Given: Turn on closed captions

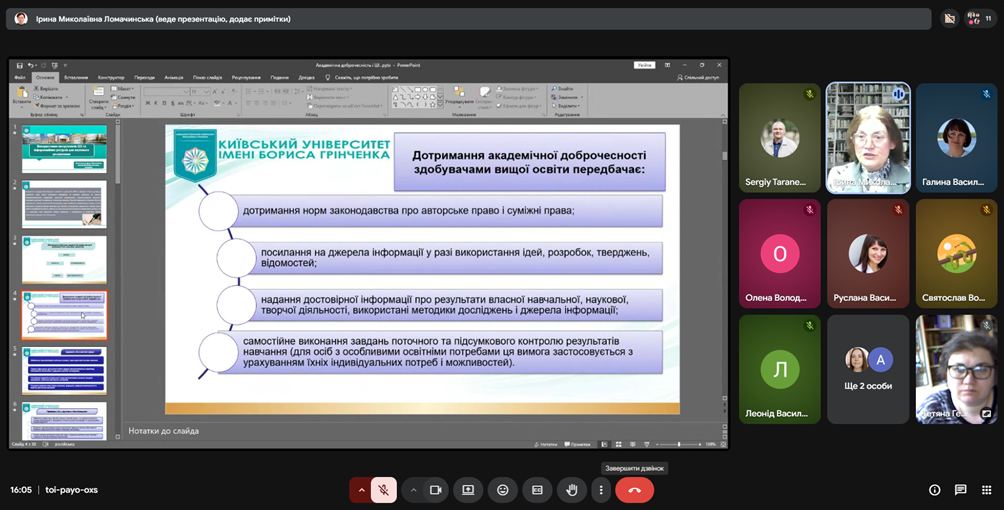Looking at the screenshot, I should [537, 490].
